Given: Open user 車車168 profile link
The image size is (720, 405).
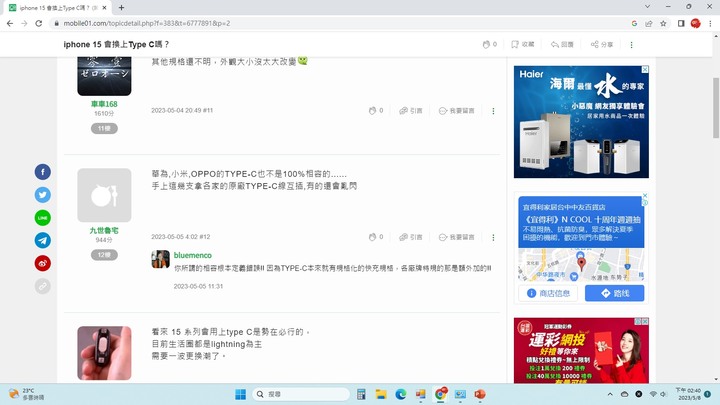Looking at the screenshot, I should (104, 104).
